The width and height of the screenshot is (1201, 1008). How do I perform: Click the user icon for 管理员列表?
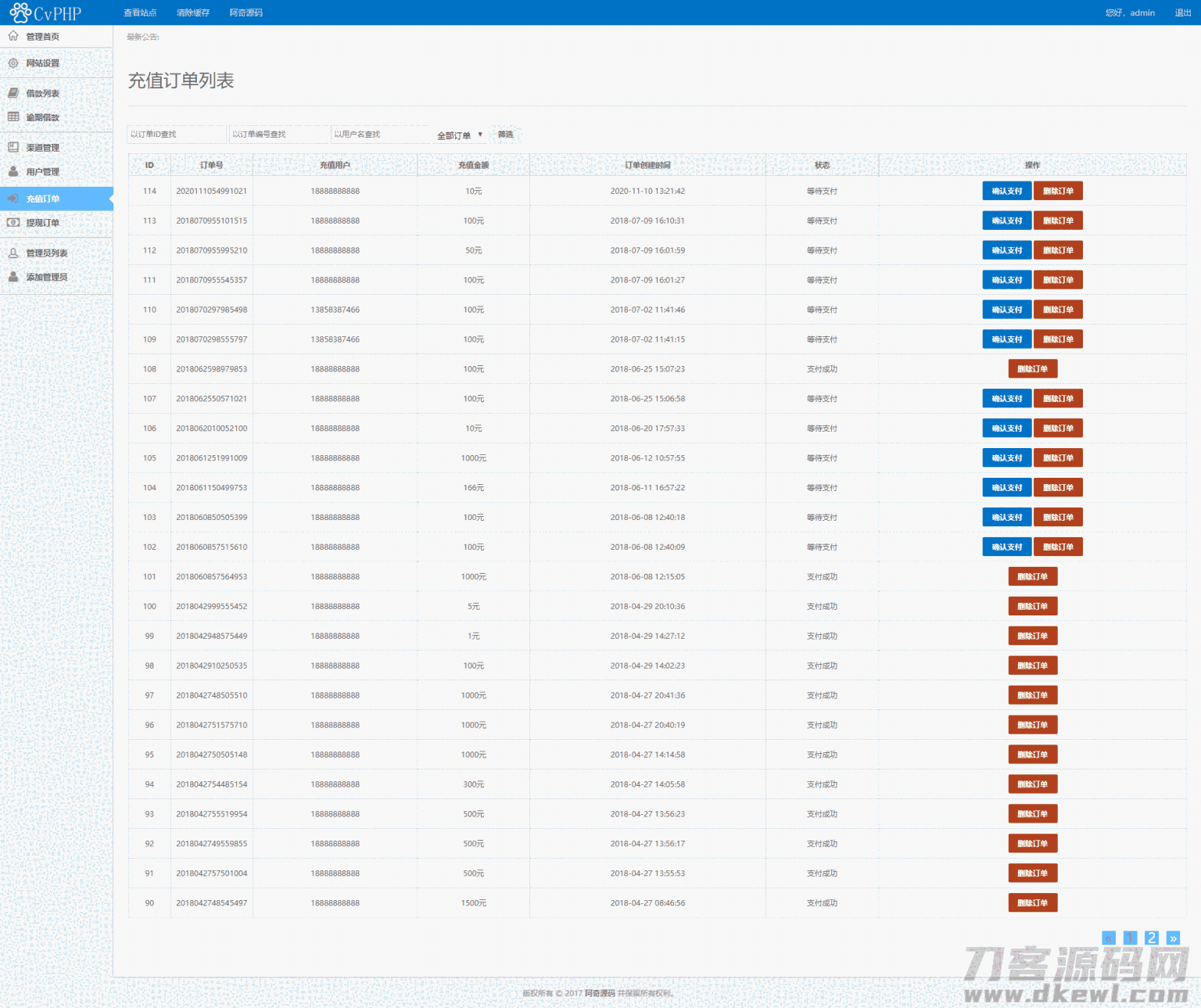[13, 253]
